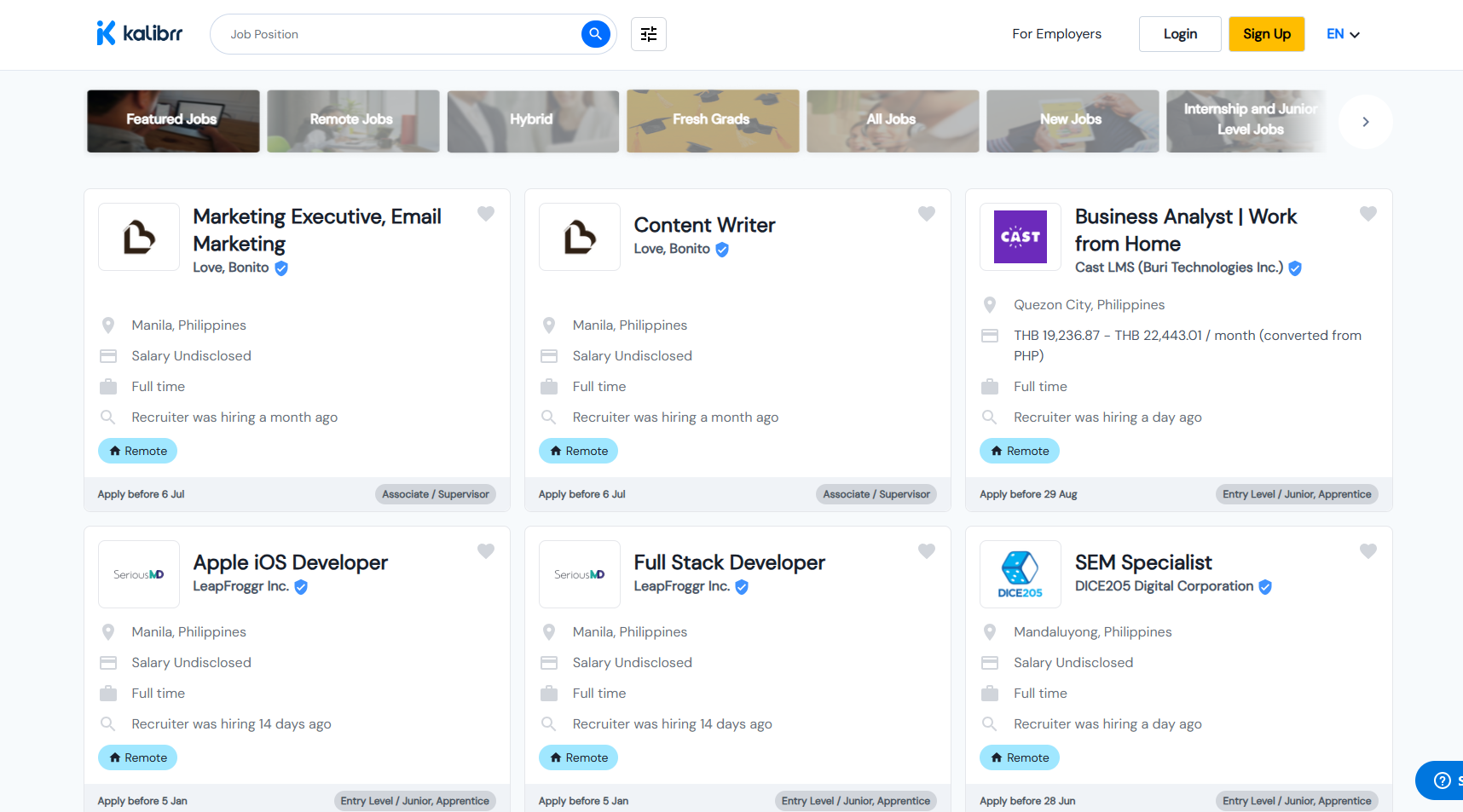Open the help support widget button
Image resolution: width=1463 pixels, height=812 pixels.
(1441, 780)
